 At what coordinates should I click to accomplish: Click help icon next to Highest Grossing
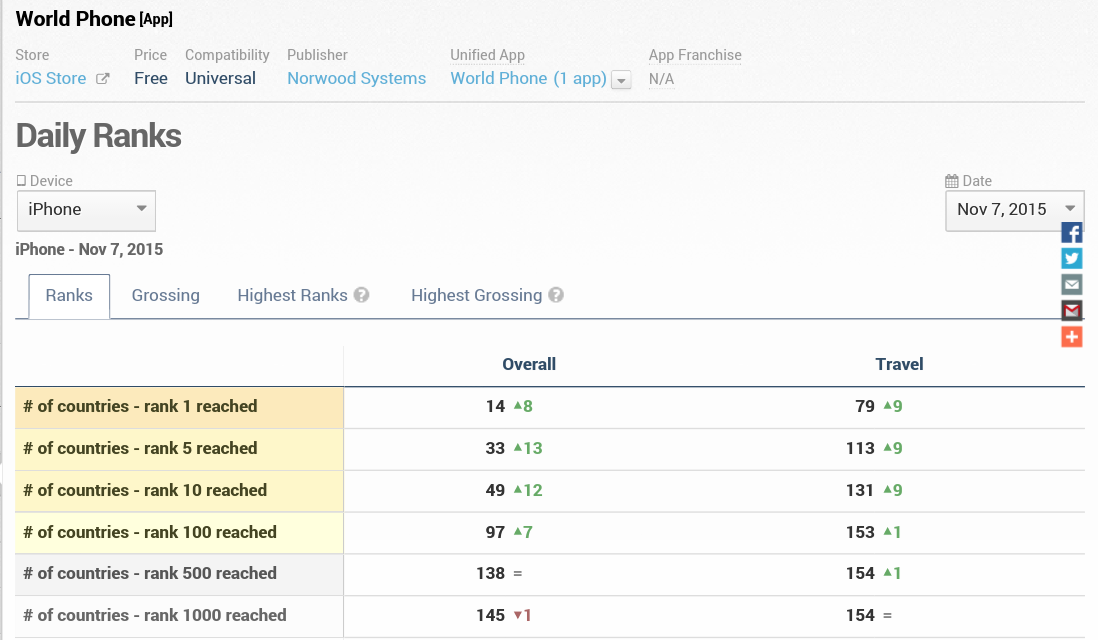(556, 295)
